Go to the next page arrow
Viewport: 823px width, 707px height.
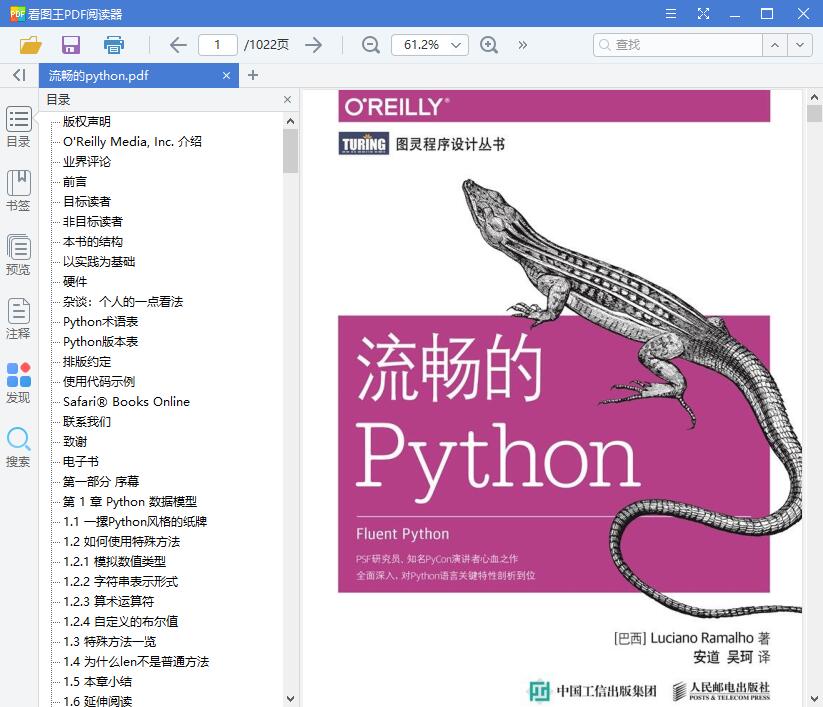(x=313, y=45)
